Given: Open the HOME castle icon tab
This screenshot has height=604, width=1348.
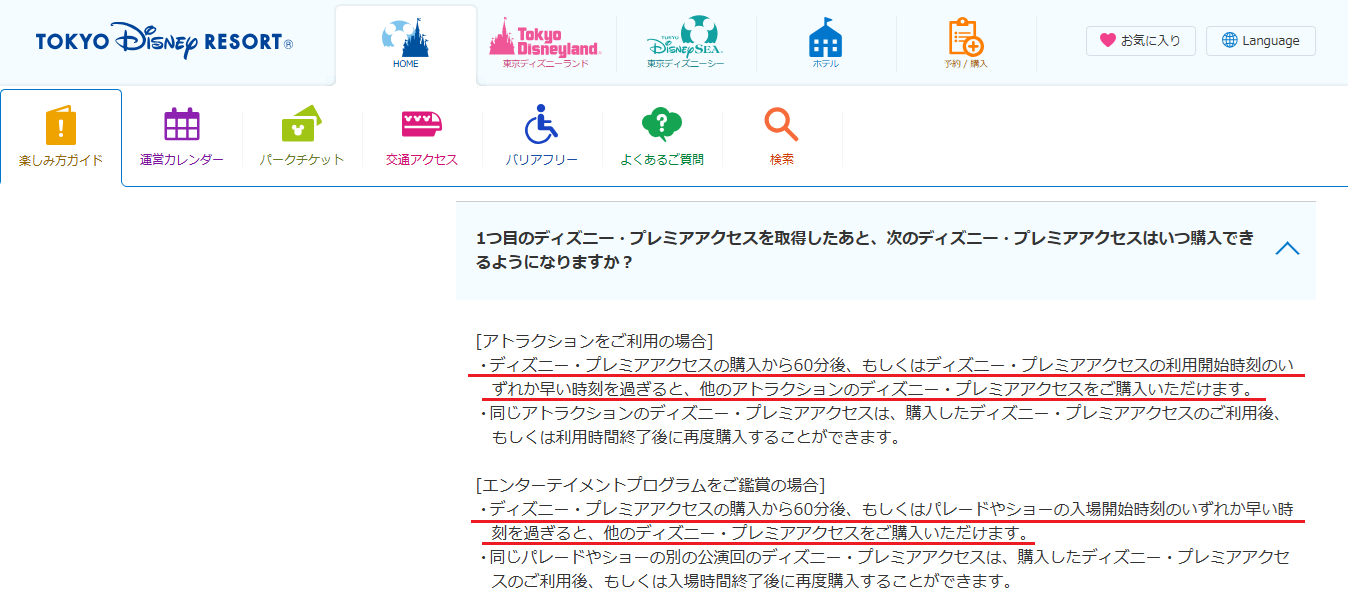Looking at the screenshot, I should (405, 37).
